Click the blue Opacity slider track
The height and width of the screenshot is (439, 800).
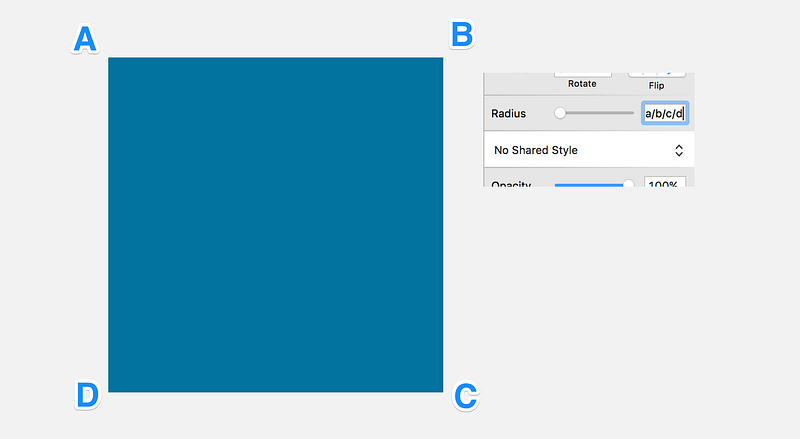(589, 185)
